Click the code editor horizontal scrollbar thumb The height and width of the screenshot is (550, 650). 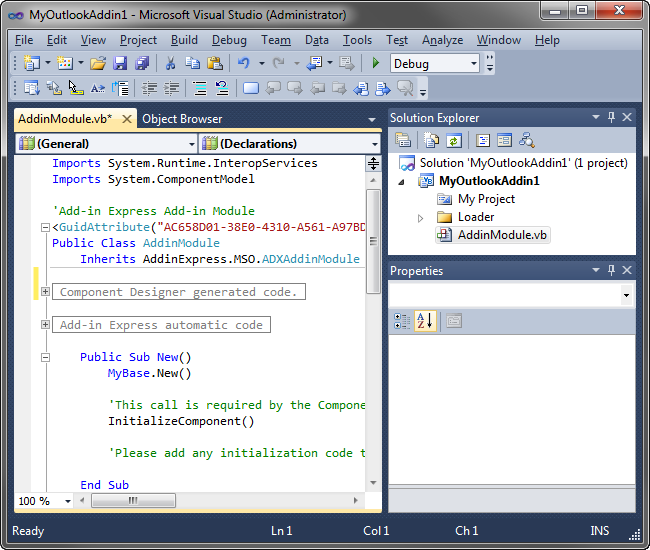point(133,501)
